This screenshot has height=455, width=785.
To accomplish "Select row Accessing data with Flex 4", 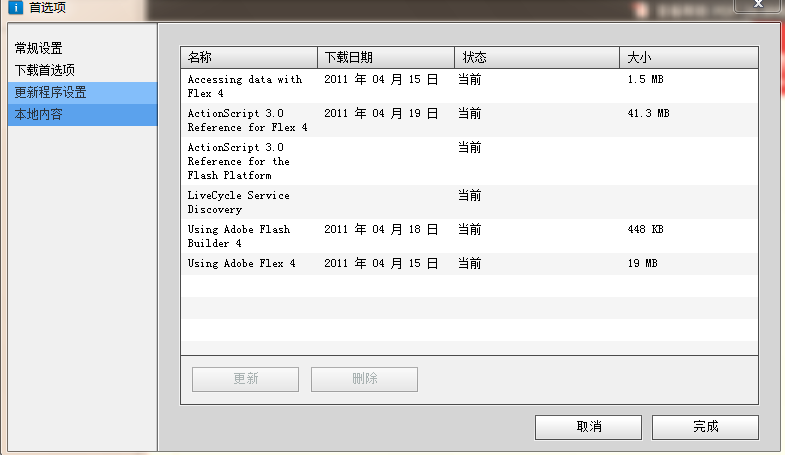I will click(469, 86).
